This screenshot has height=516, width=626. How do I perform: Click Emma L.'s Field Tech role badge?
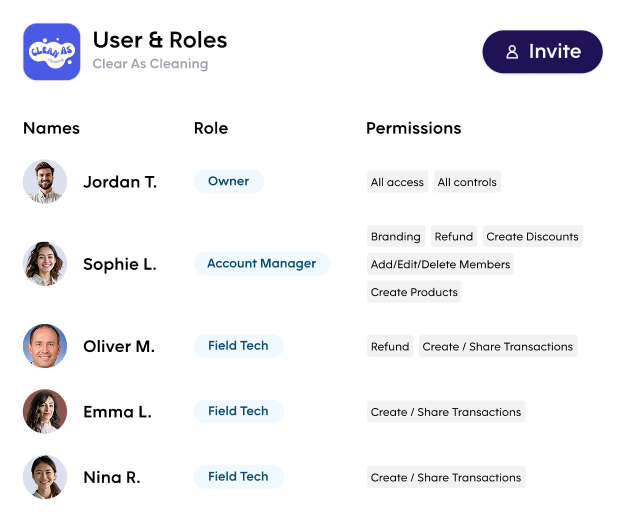coord(238,411)
